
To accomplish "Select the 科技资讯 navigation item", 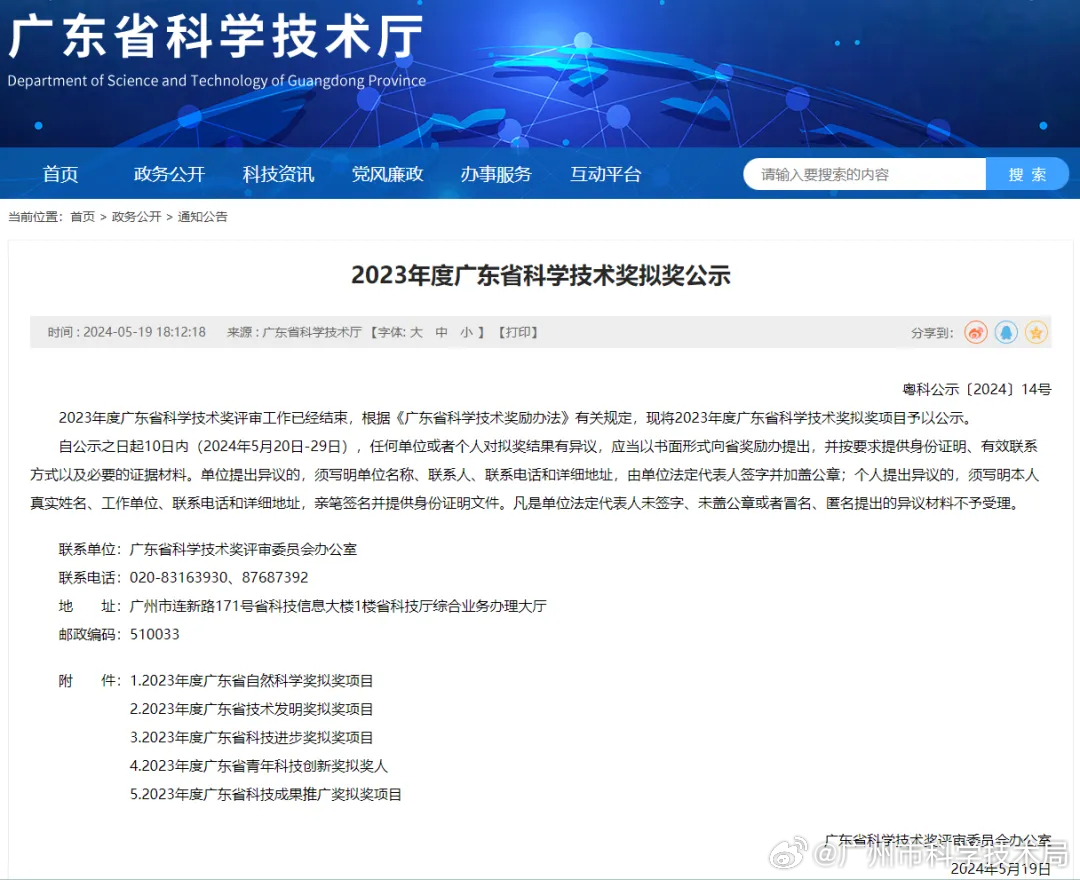I will 277,173.
